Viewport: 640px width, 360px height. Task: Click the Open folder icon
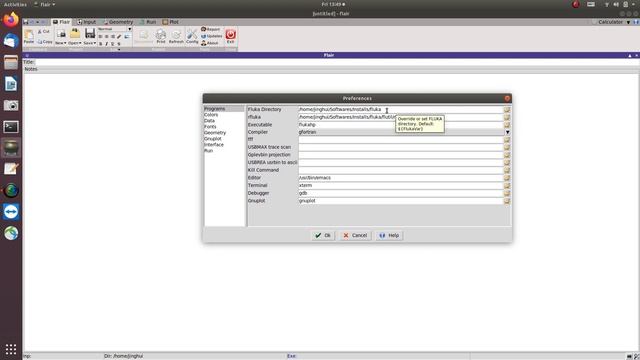click(75, 34)
